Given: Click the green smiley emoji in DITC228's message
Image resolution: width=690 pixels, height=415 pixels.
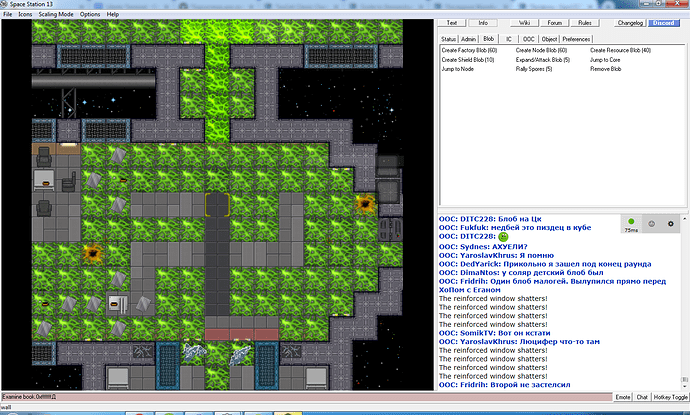Looking at the screenshot, I should coord(503,237).
